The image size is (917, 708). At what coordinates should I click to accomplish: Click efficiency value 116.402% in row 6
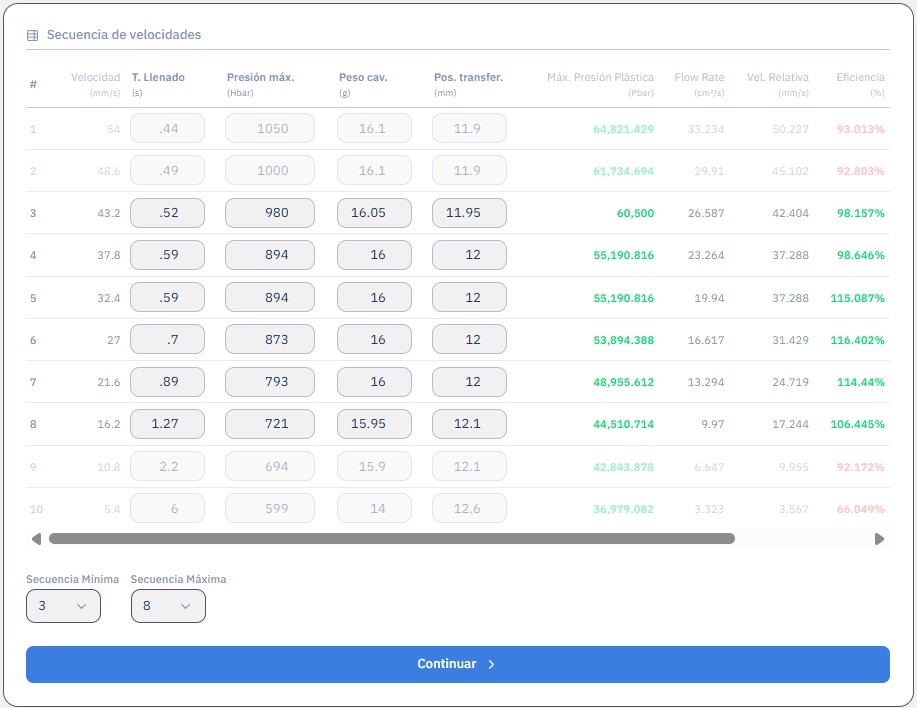point(857,340)
